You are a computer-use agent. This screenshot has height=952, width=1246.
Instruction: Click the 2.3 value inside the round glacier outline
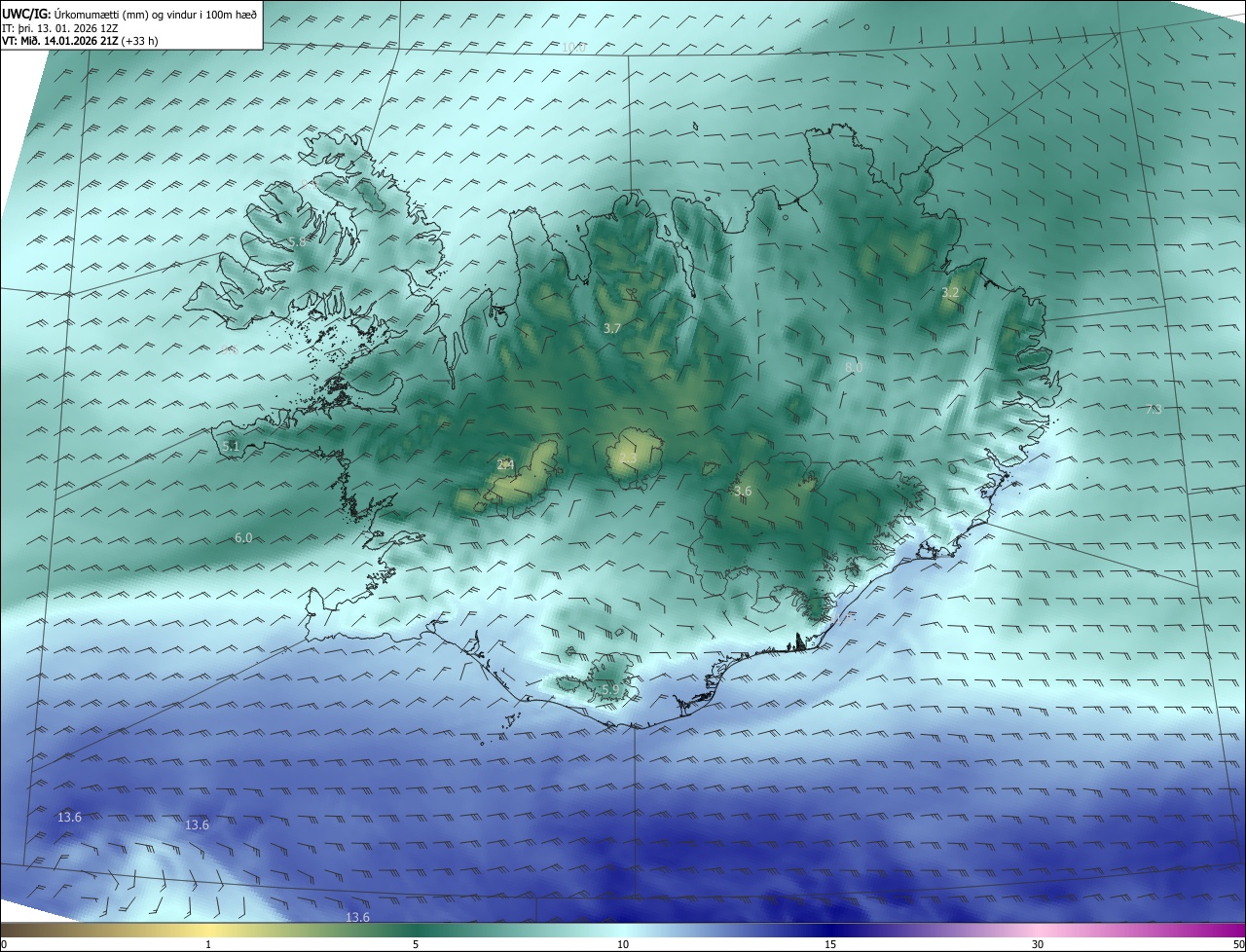[628, 458]
